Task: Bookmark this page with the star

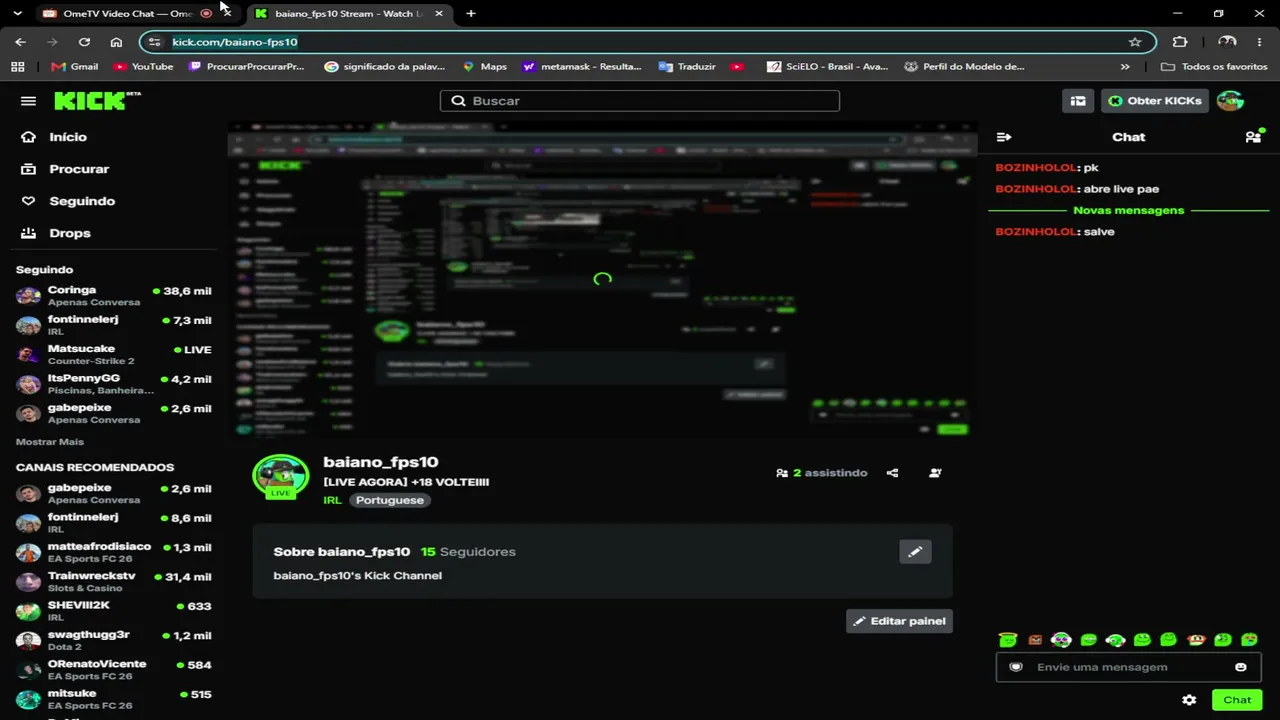Action: pyautogui.click(x=1135, y=42)
